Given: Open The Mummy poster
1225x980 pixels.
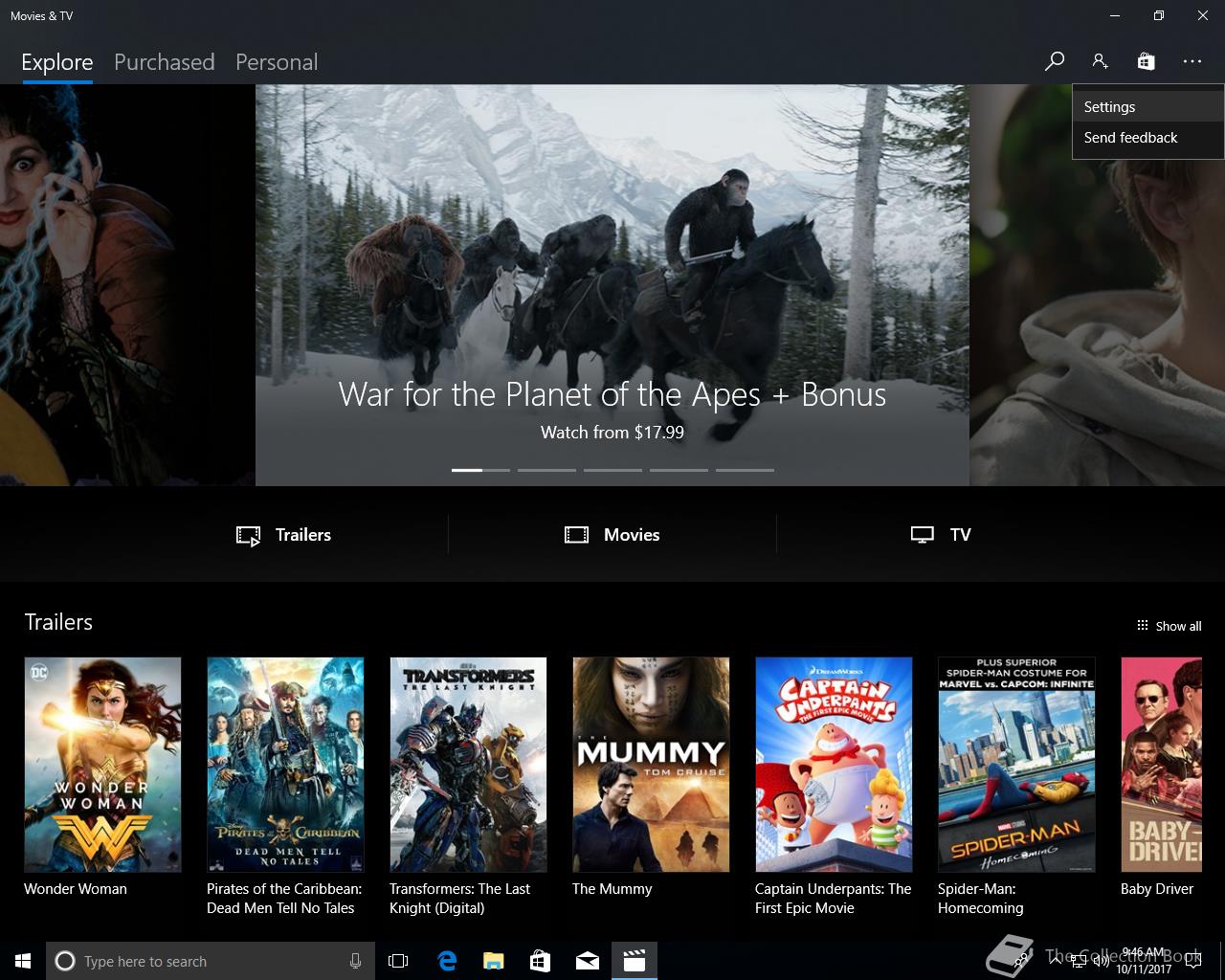Looking at the screenshot, I should (x=651, y=765).
